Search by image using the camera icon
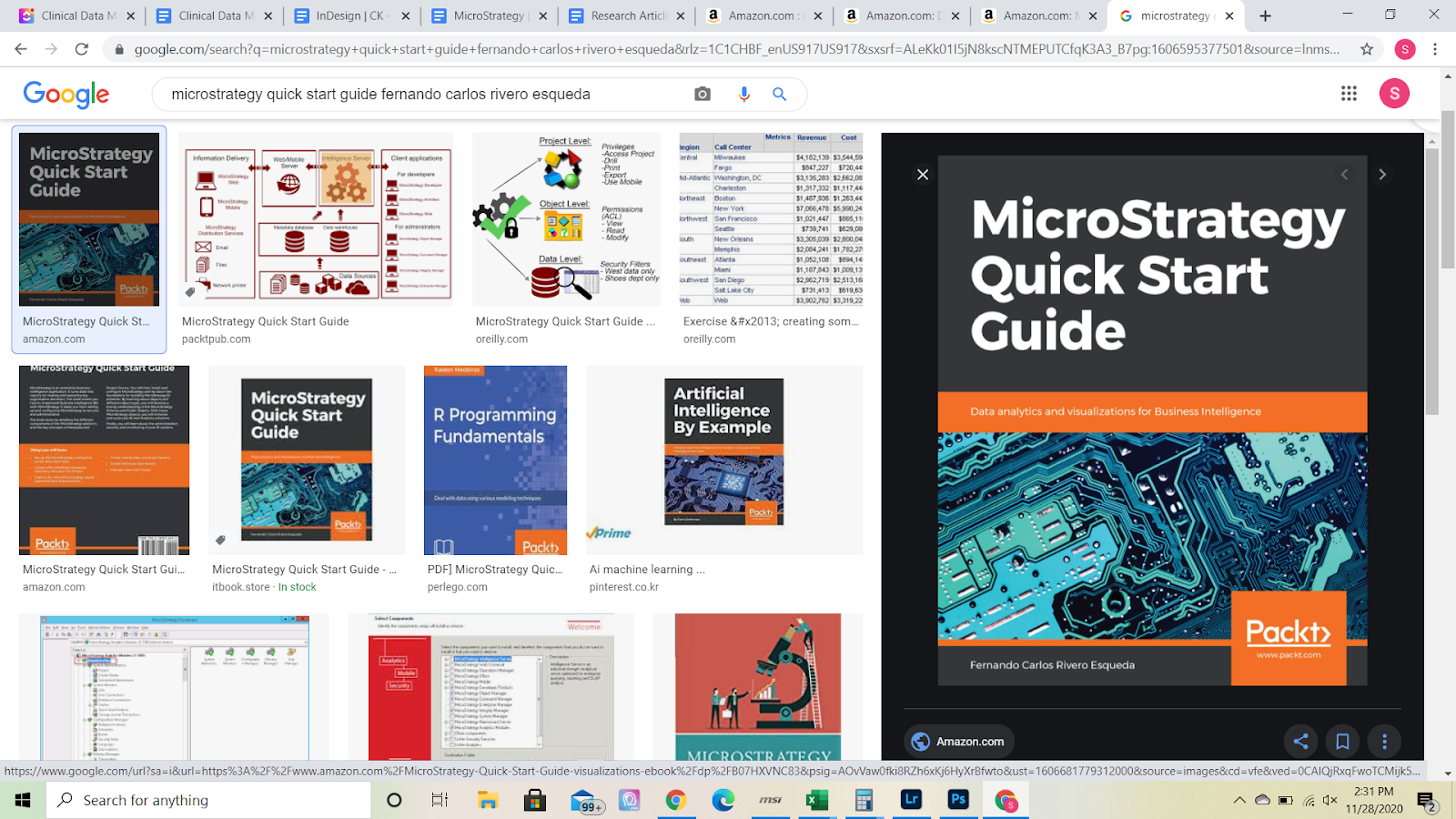This screenshot has width=1456, height=819. click(703, 94)
